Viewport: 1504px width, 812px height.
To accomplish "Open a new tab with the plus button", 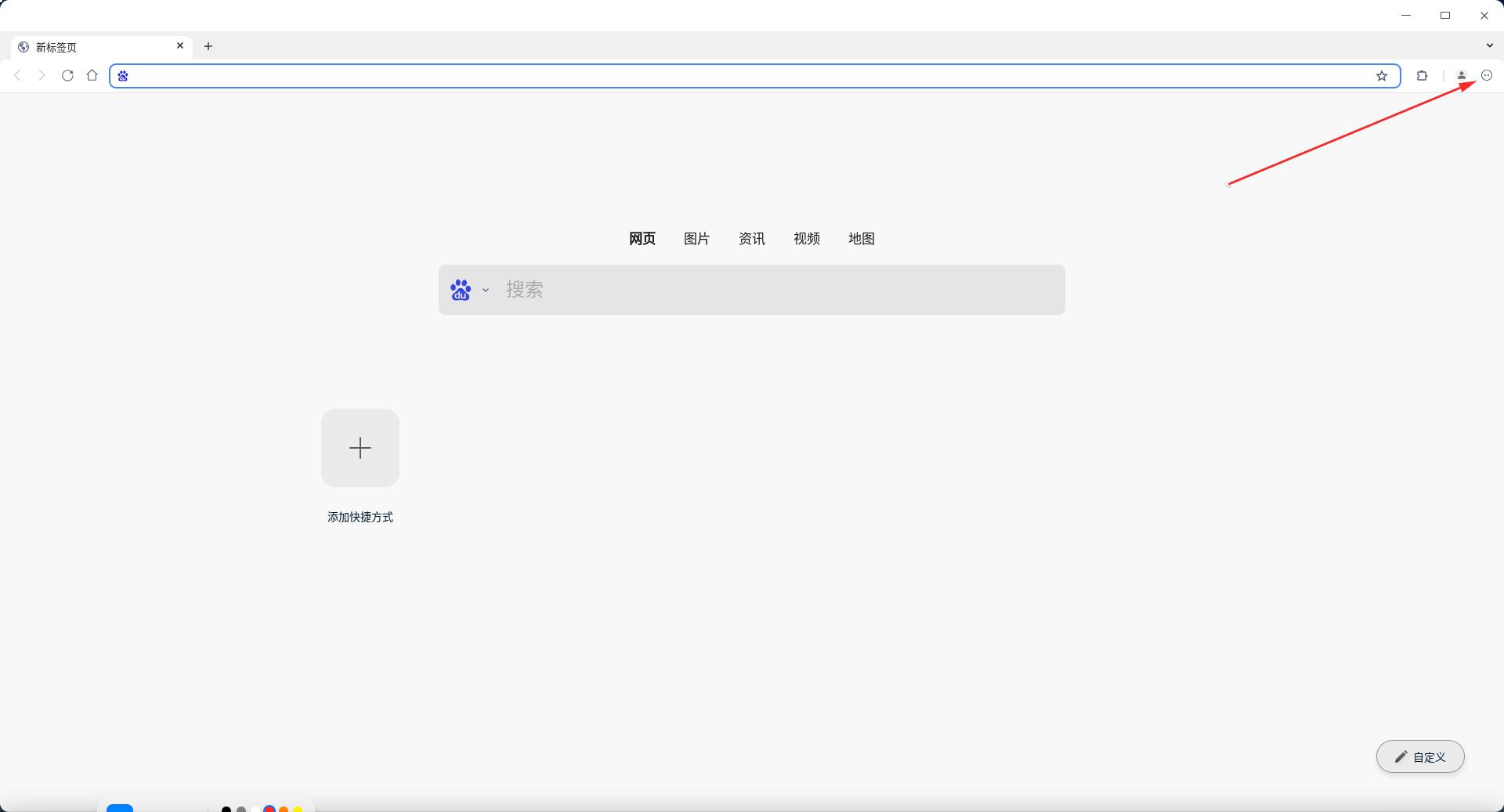I will pos(208,46).
